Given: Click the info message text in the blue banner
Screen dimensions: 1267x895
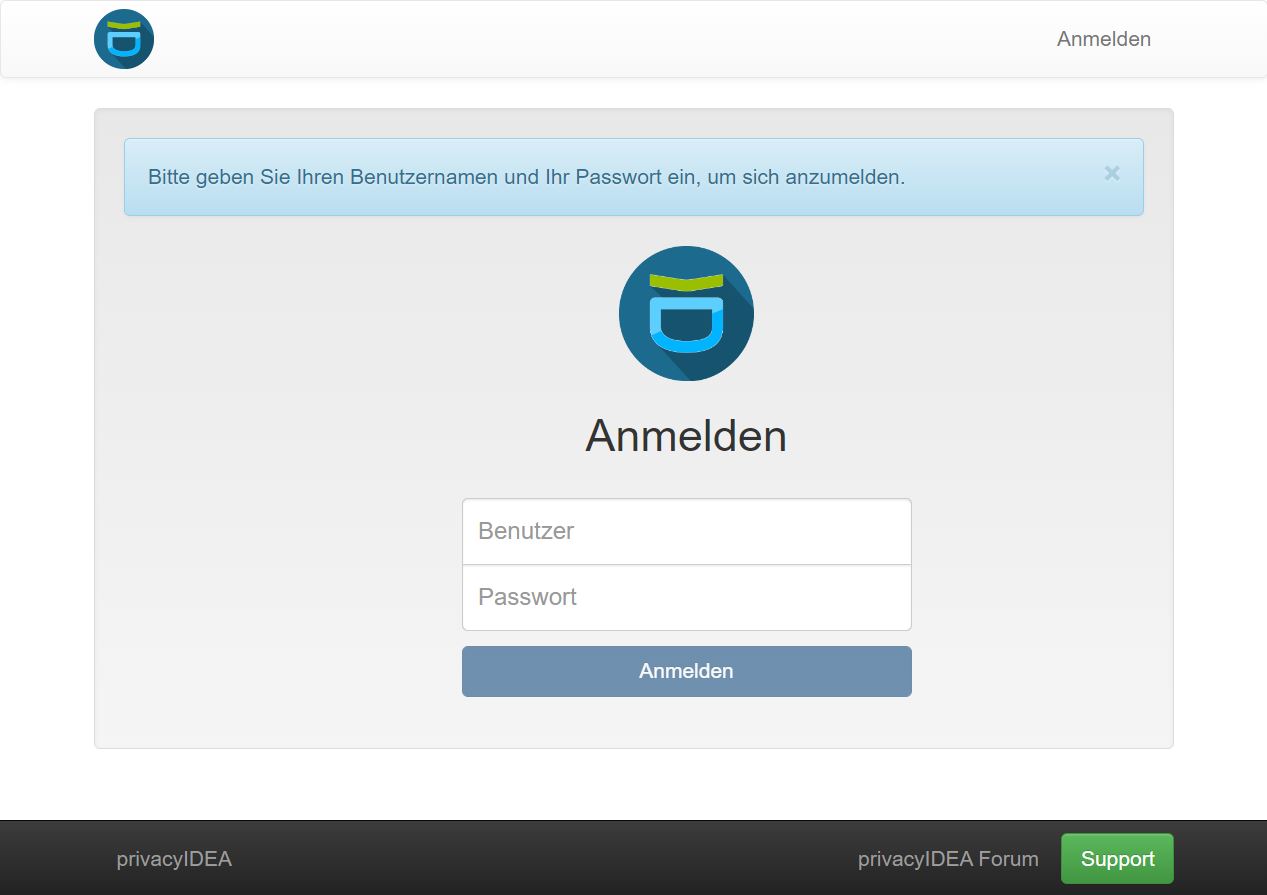Looking at the screenshot, I should coord(526,177).
